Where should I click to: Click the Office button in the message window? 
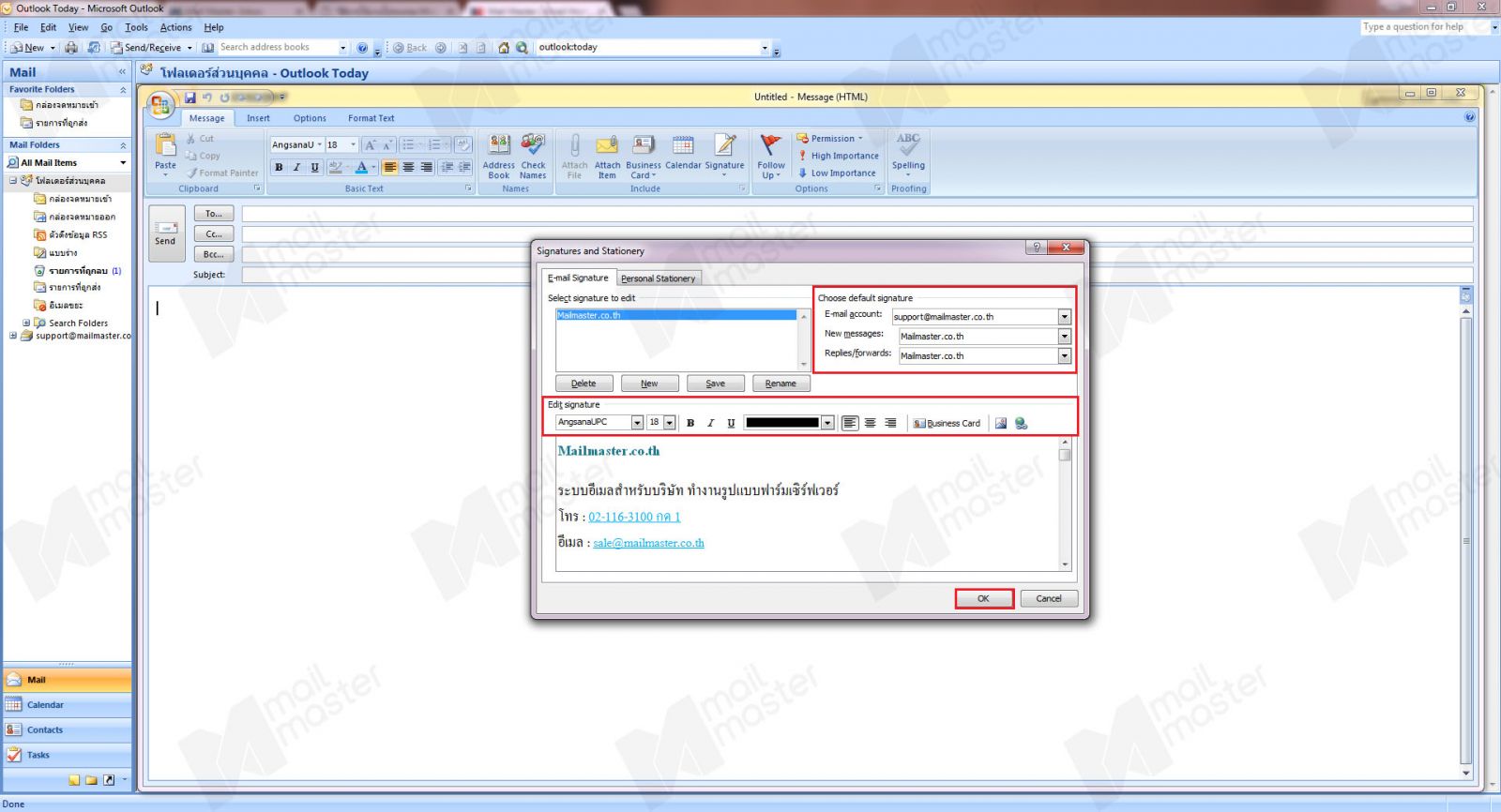coord(161,104)
